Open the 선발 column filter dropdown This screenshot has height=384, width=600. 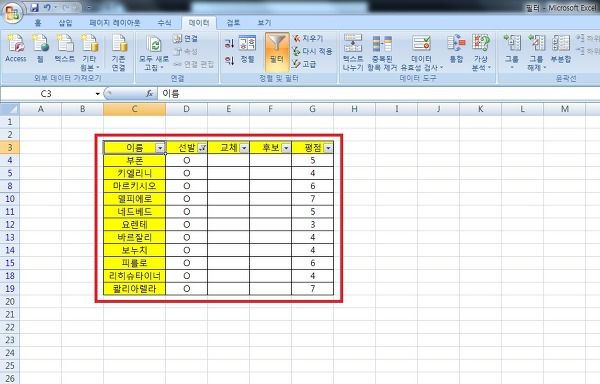coord(202,148)
